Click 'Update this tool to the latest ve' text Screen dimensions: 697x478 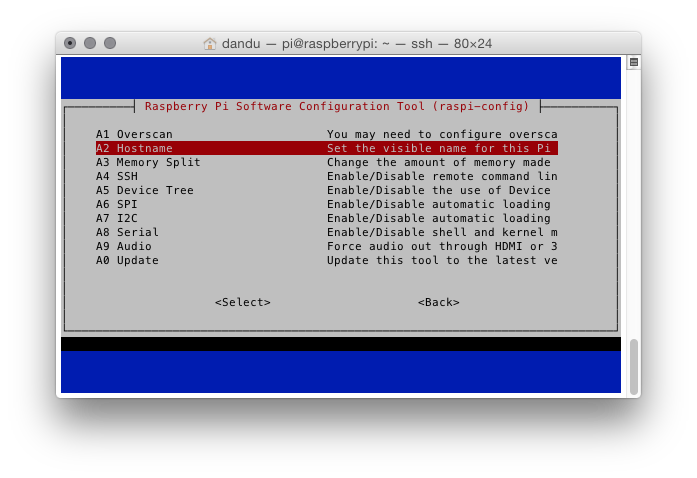click(442, 260)
